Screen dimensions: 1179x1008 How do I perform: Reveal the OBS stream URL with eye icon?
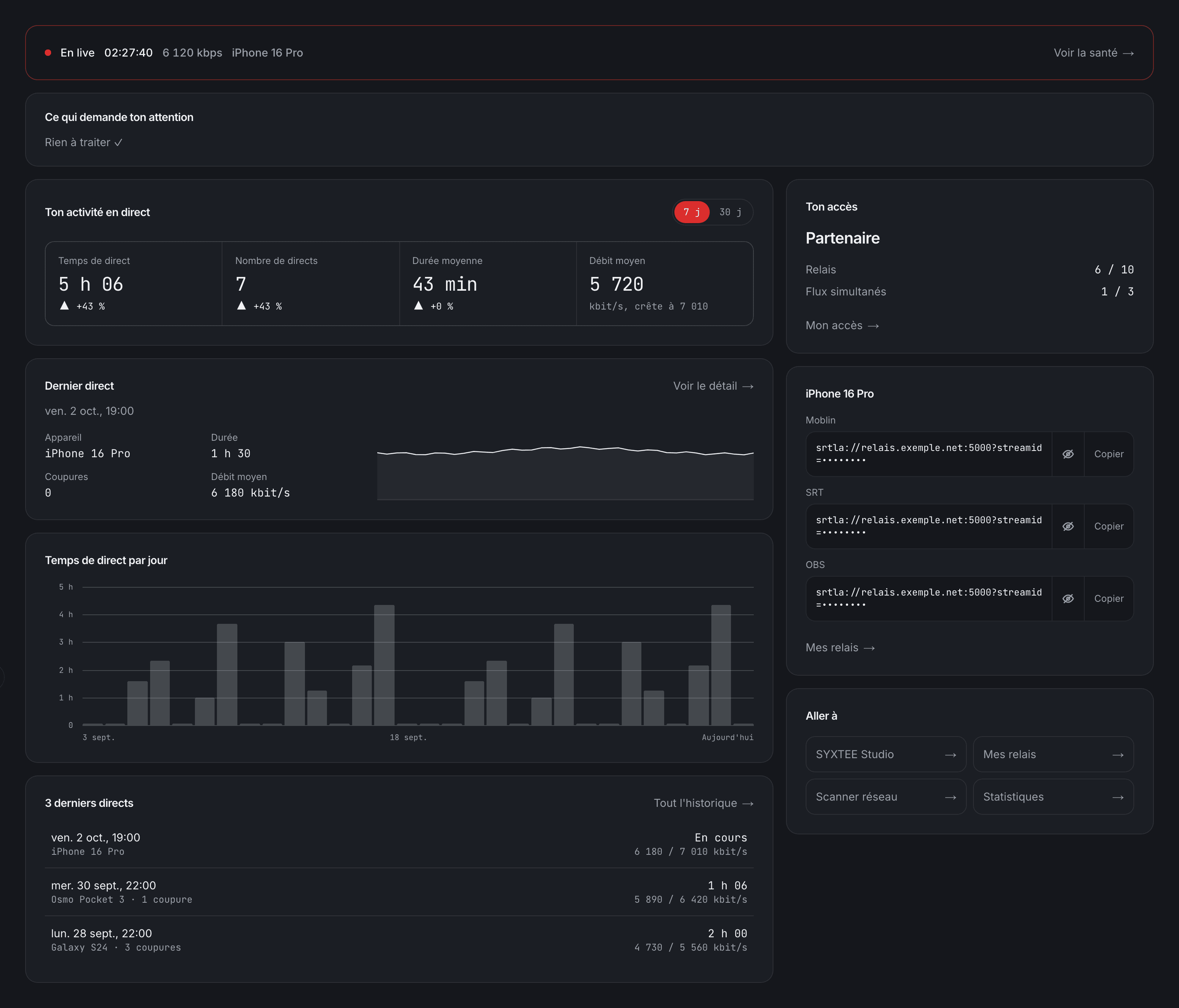pyautogui.click(x=1068, y=598)
